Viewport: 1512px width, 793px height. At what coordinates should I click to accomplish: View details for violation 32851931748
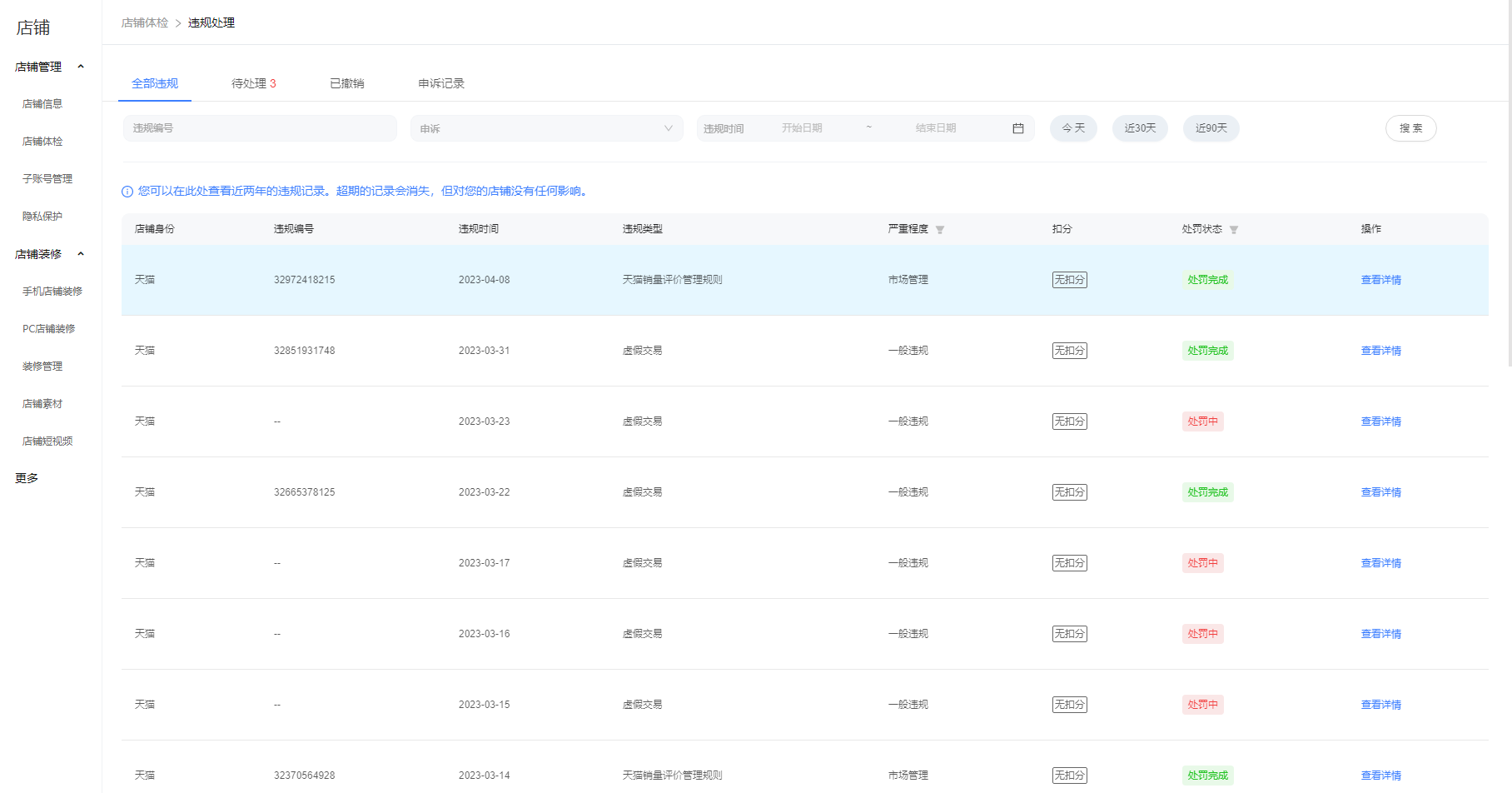[x=1381, y=351]
